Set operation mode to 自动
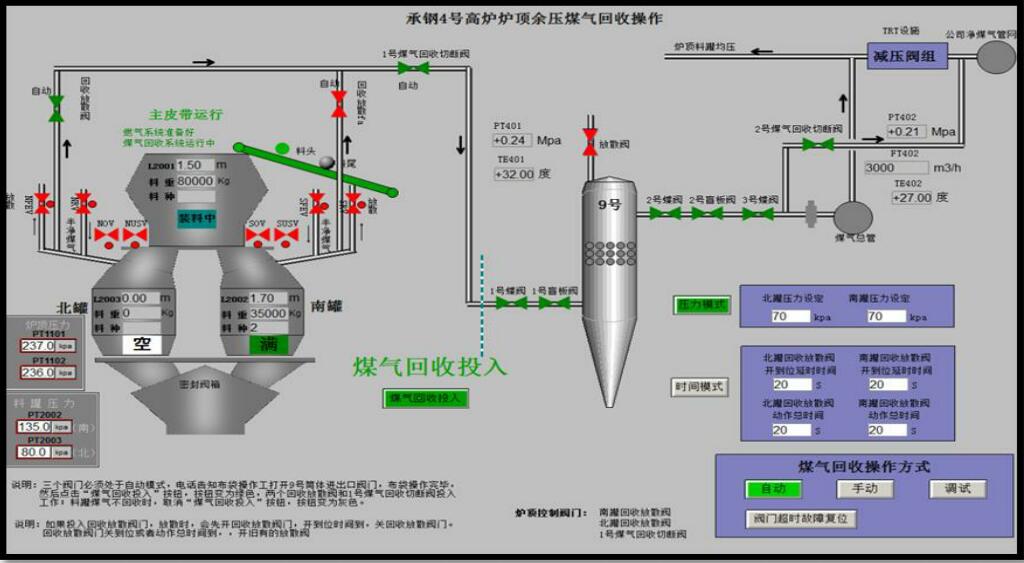The width and height of the screenshot is (1024, 563). point(773,489)
